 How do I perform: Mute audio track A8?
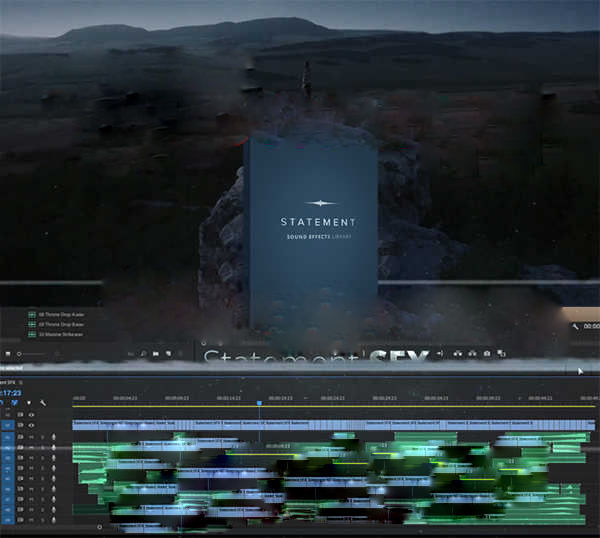tap(32, 510)
